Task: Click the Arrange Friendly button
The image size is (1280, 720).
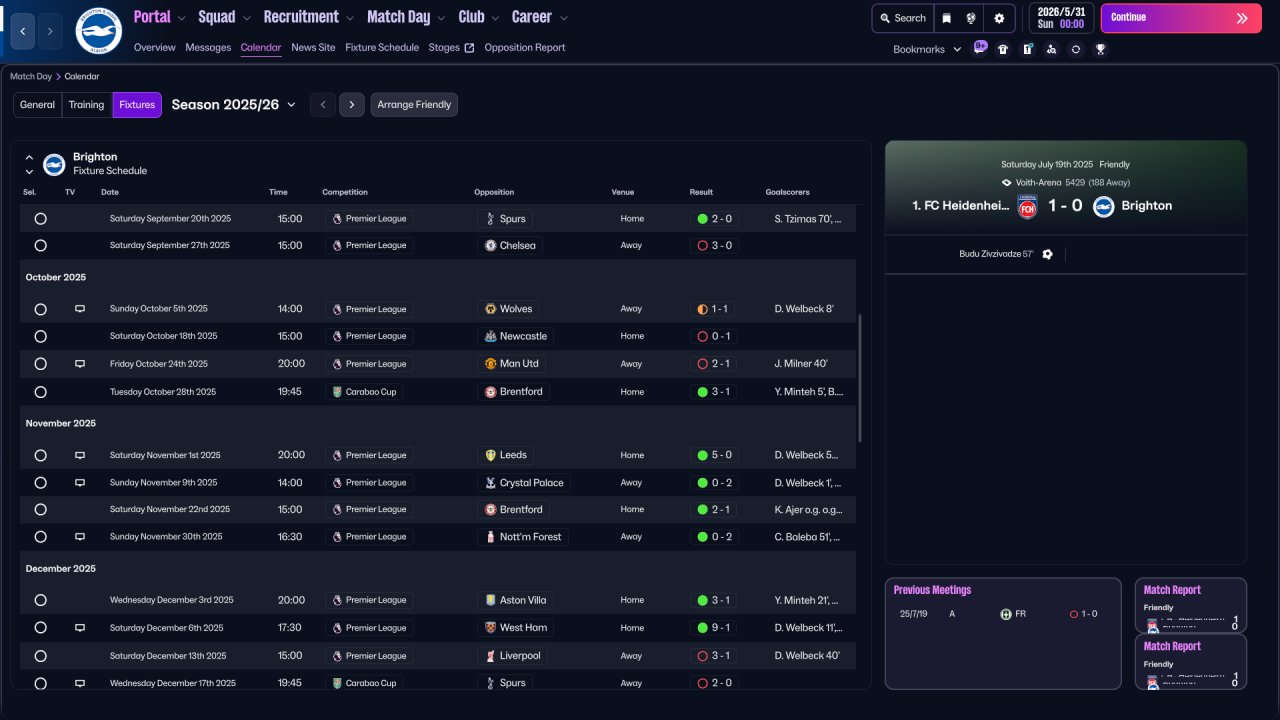Action: (x=414, y=105)
